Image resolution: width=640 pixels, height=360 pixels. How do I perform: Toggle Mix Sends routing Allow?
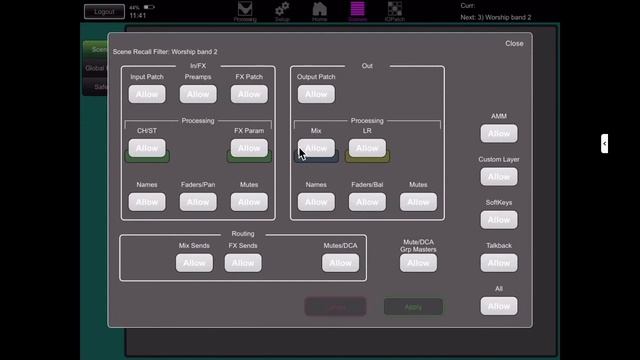click(x=194, y=263)
